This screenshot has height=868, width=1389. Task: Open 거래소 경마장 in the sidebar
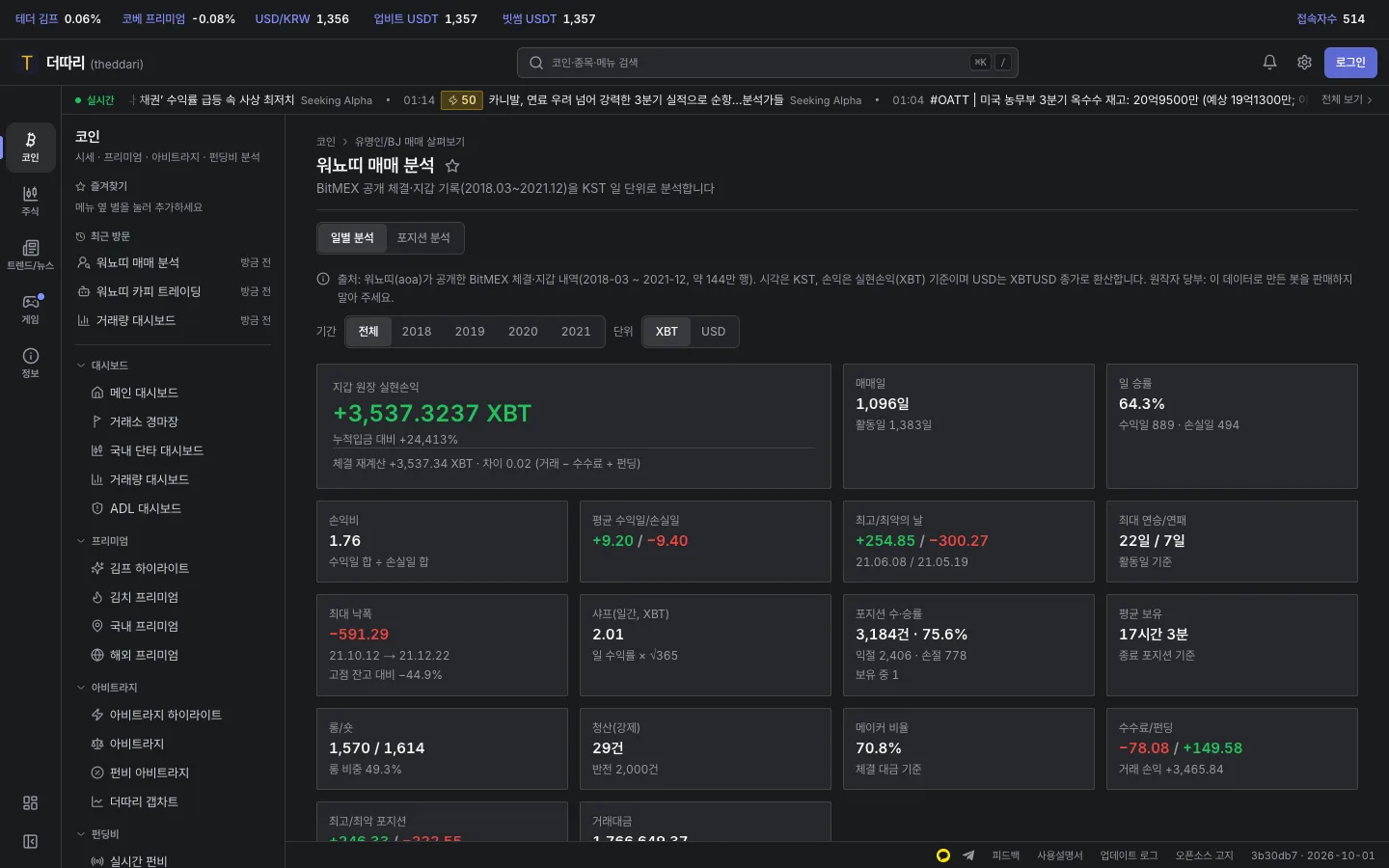pyautogui.click(x=174, y=421)
